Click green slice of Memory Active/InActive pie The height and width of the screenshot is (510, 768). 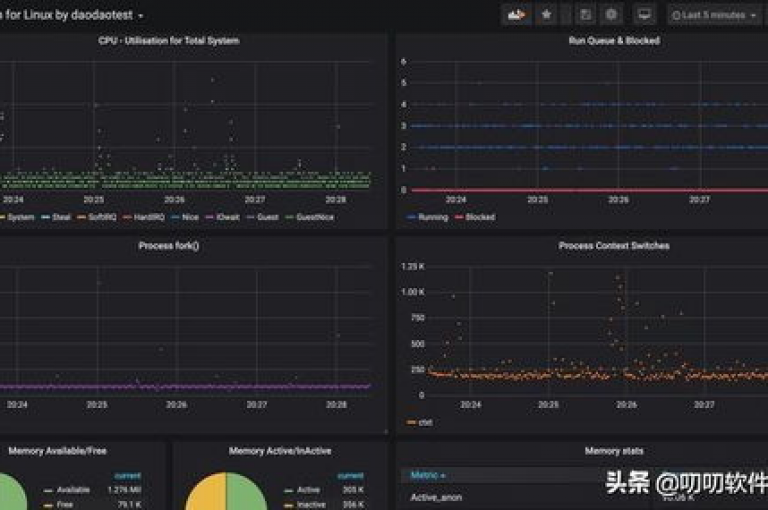245,495
